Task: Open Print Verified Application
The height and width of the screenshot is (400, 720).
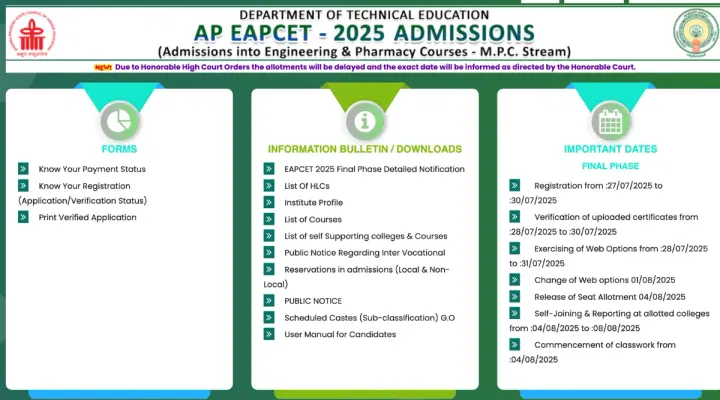Action: 87,217
